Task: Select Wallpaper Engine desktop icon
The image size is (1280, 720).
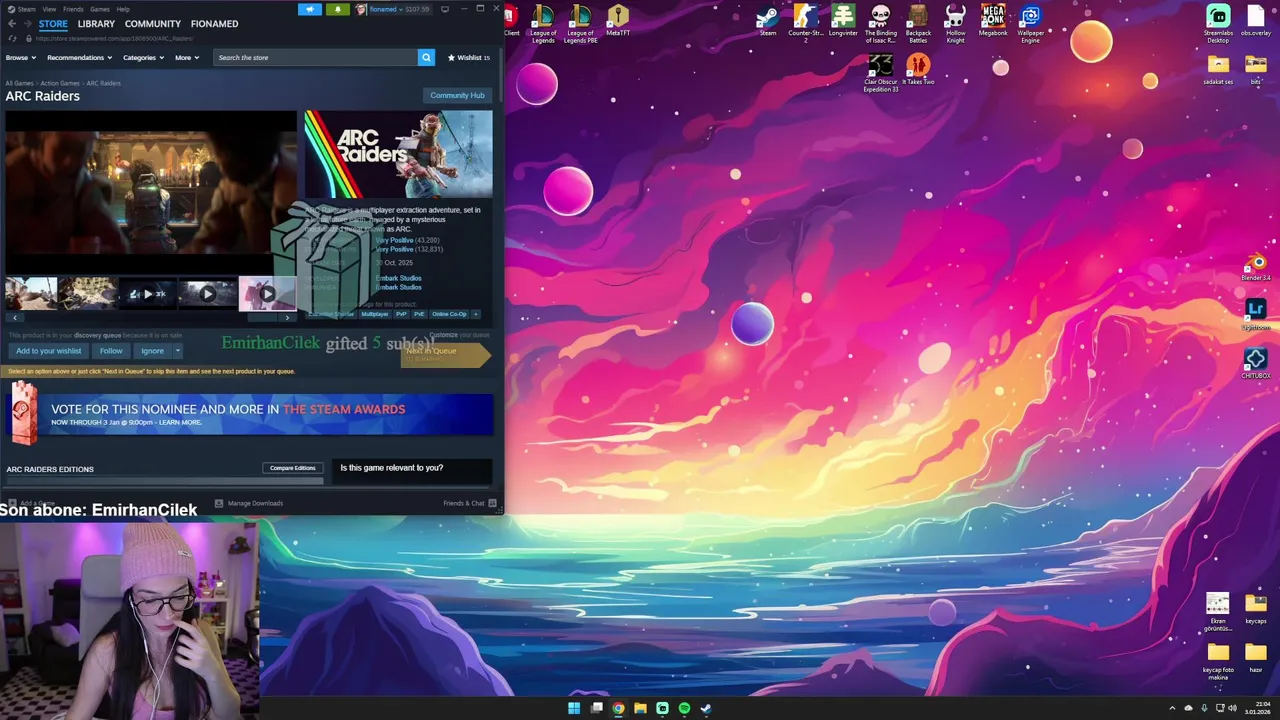Action: point(1031,22)
